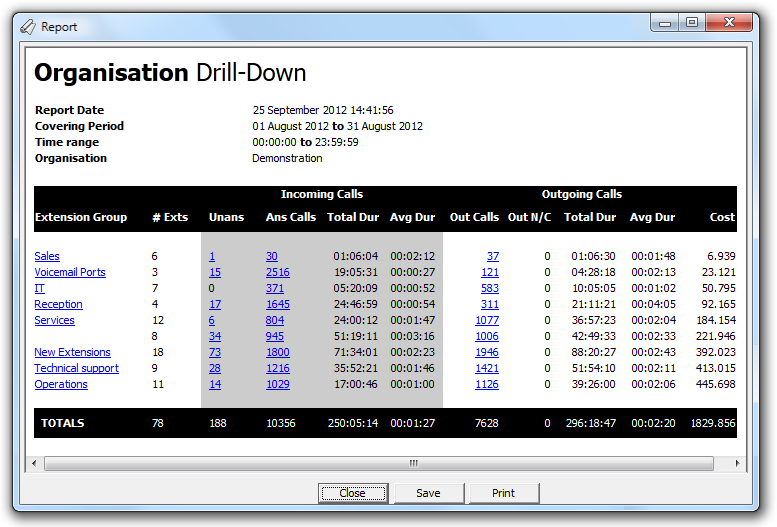Click Reception out calls value 311
The width and height of the screenshot is (777, 527).
coord(490,304)
